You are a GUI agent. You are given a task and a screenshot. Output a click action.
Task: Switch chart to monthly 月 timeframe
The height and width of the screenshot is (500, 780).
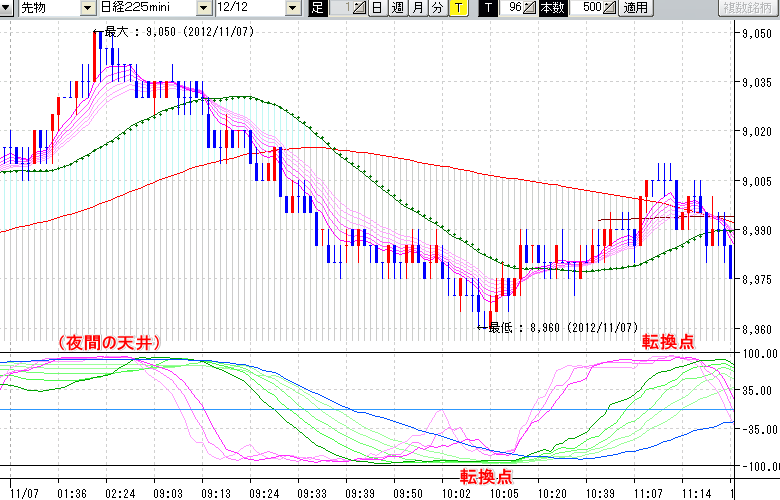[x=418, y=8]
